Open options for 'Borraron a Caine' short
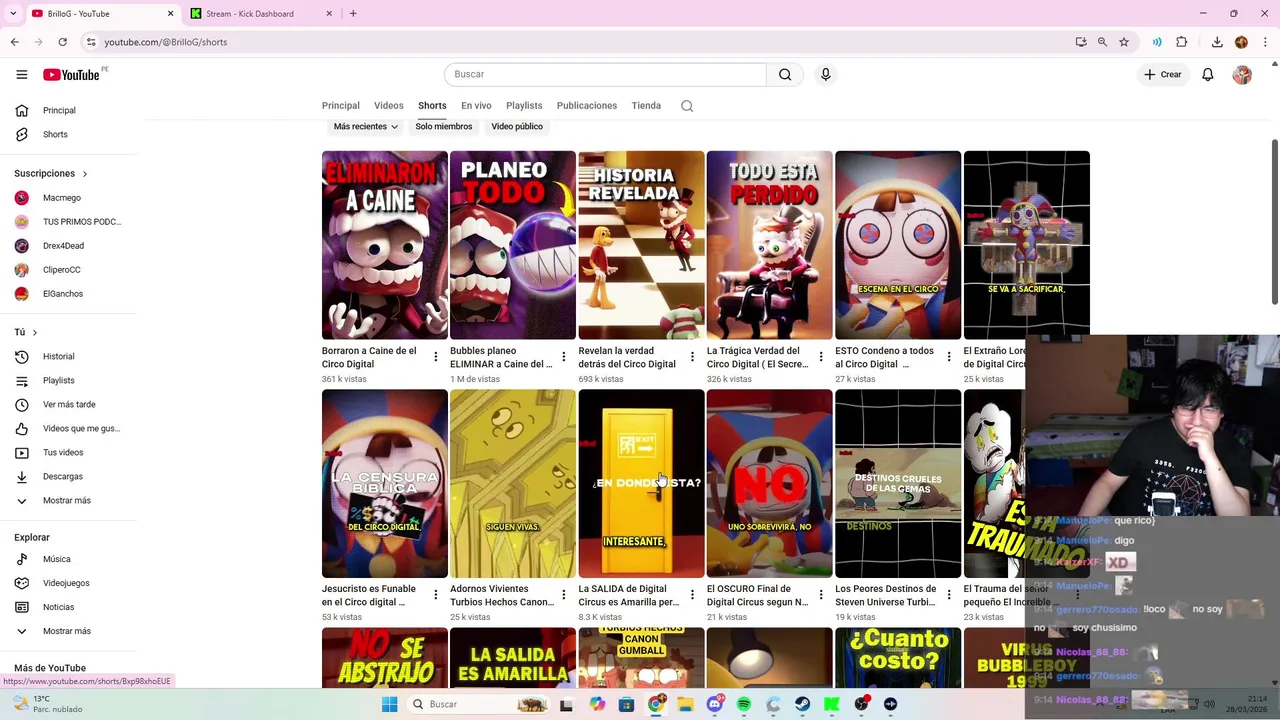The image size is (1280, 720). 435,357
